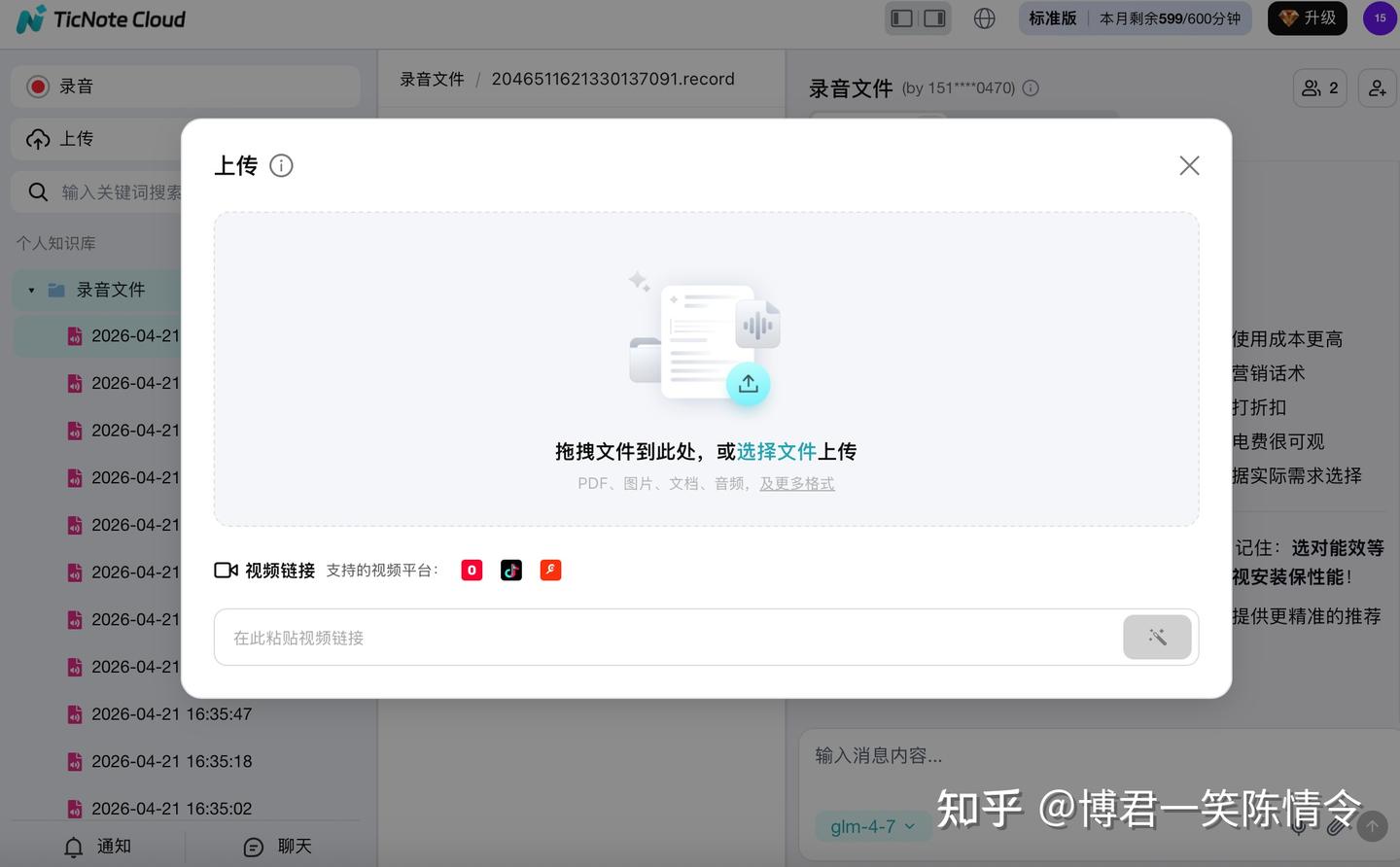Click the 标准版 plan badge

pyautogui.click(x=1053, y=18)
